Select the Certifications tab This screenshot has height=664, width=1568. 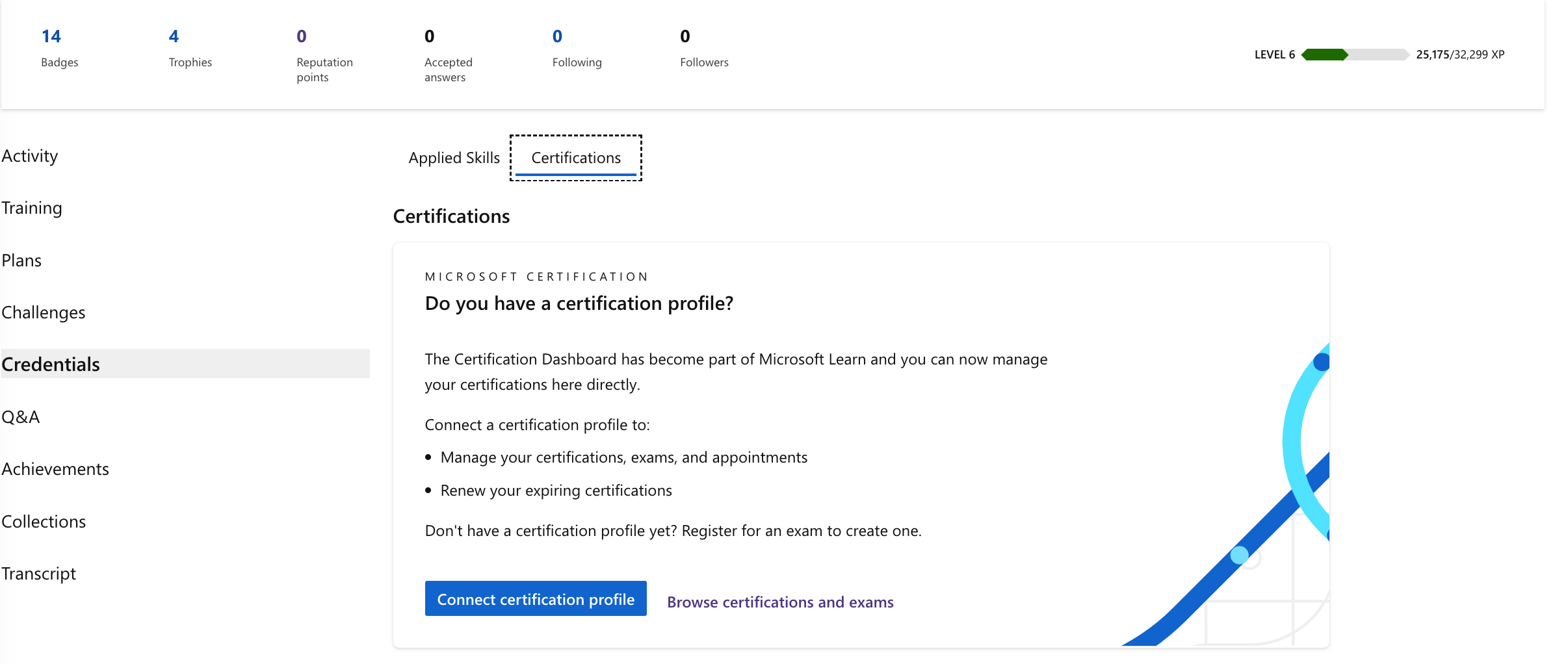tap(576, 158)
